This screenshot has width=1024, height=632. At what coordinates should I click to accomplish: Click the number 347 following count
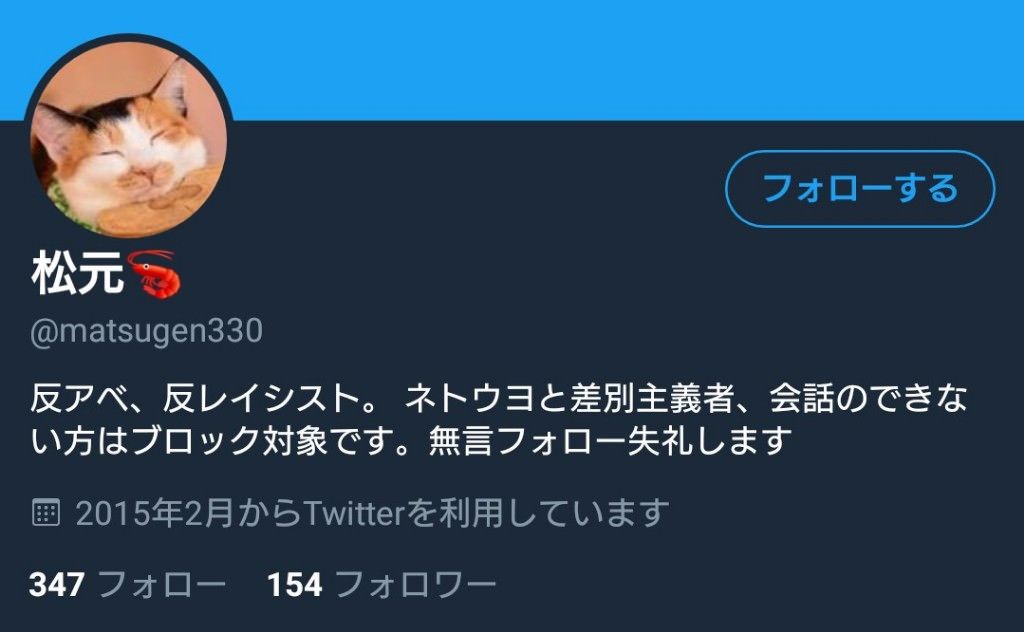57,584
